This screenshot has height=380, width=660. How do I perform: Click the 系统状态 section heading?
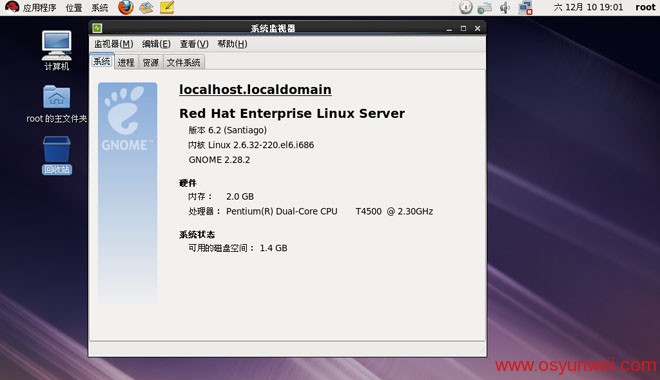197,234
